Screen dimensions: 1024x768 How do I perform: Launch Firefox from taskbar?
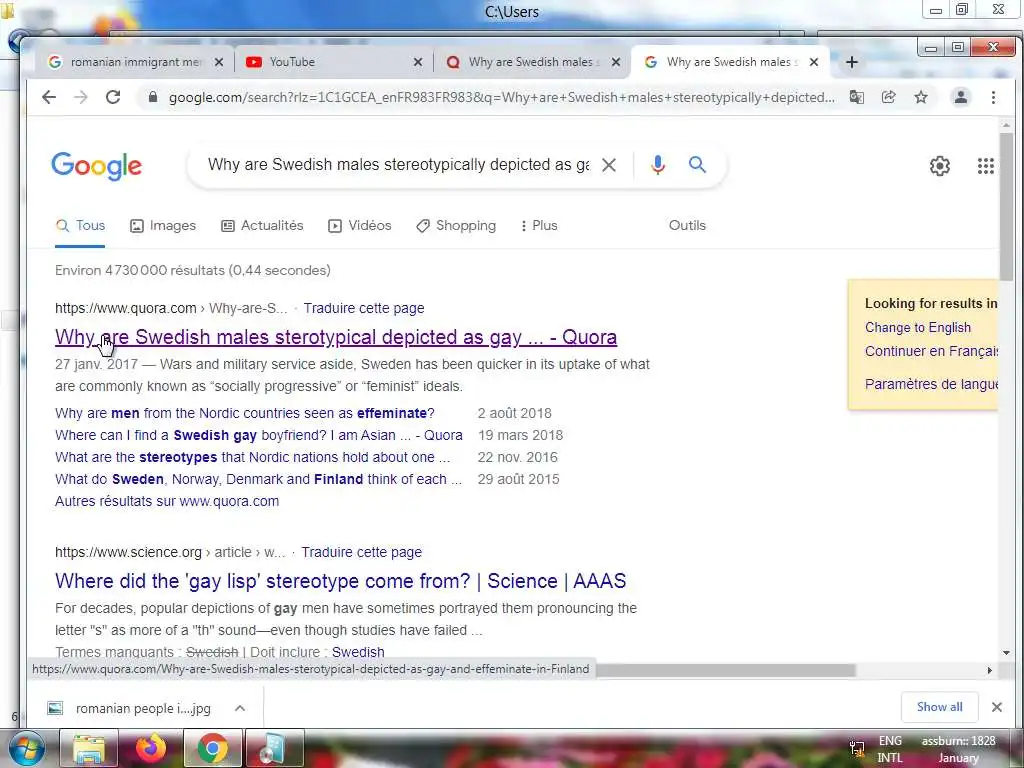point(151,748)
